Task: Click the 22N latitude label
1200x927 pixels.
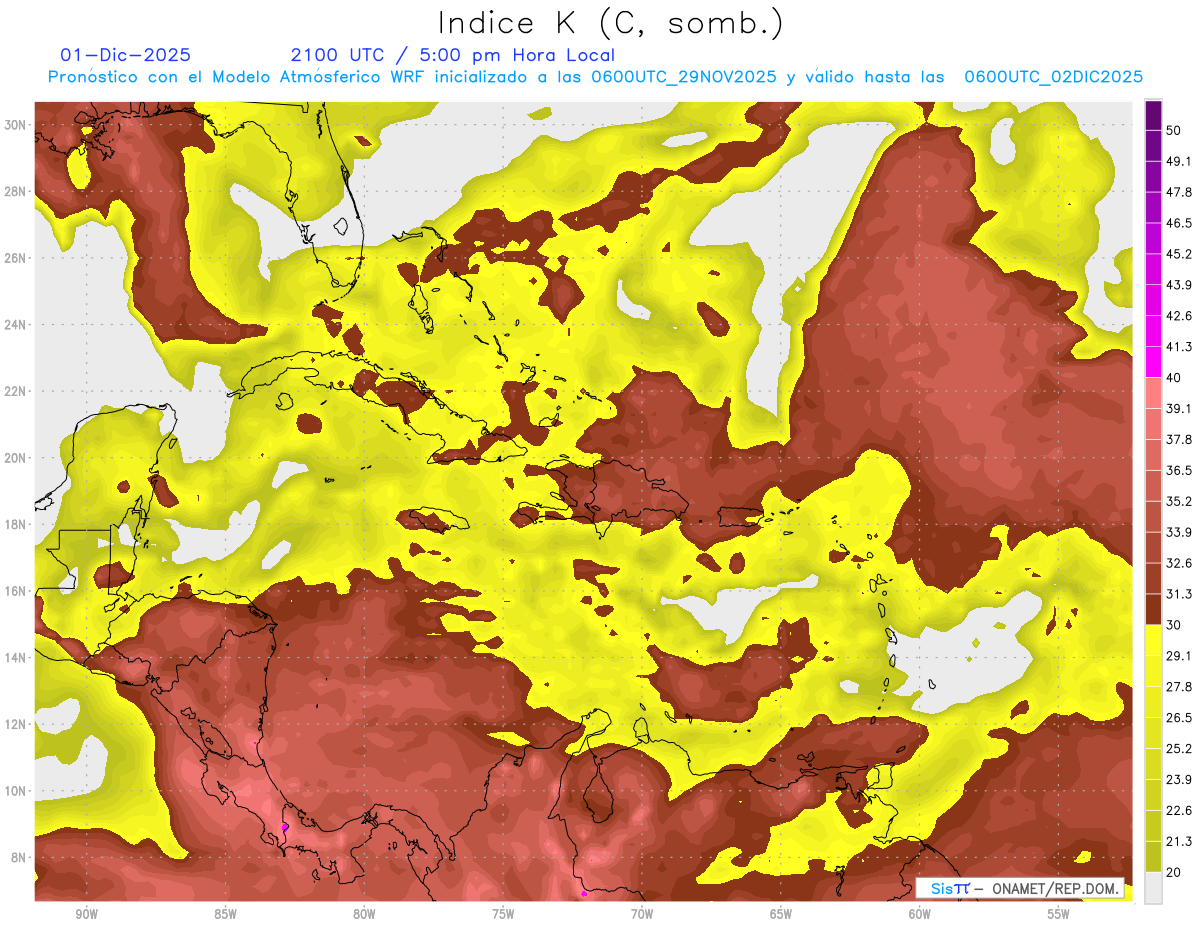Action: pos(17,391)
